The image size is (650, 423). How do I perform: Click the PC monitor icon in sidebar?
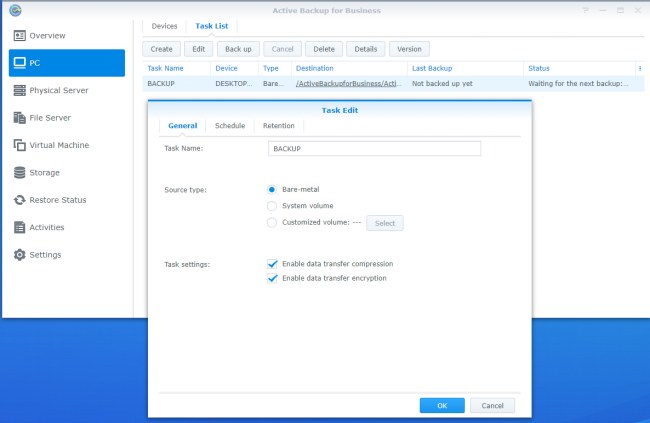point(19,63)
